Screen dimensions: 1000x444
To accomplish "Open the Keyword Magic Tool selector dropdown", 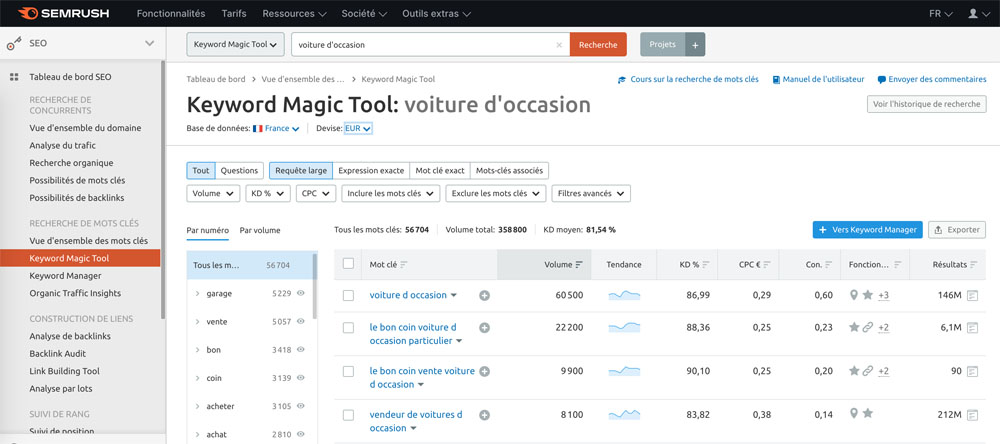I will click(235, 45).
